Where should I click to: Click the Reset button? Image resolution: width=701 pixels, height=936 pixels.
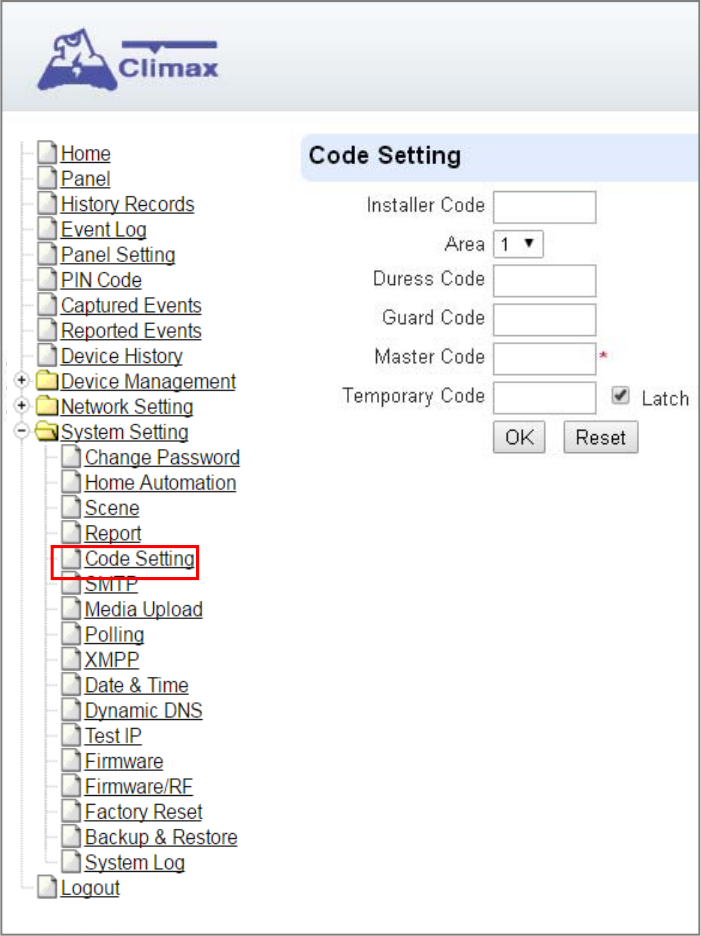tap(601, 438)
